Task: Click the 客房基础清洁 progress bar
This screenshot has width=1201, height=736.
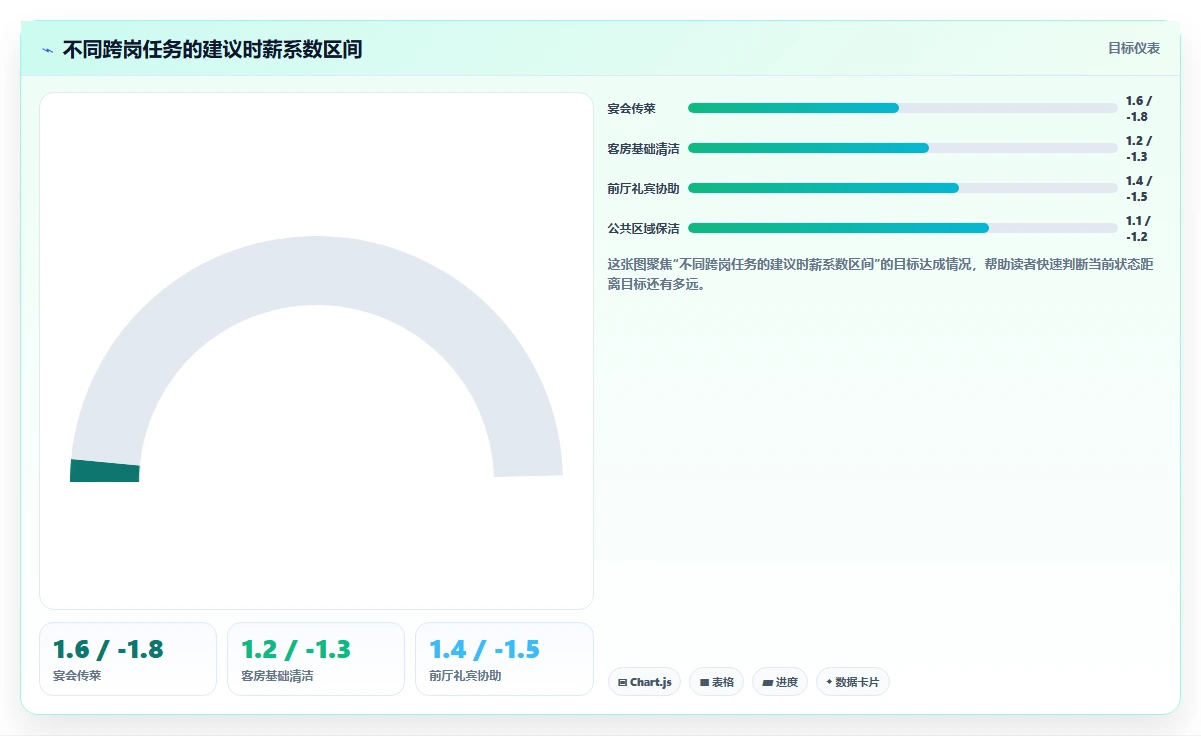Action: (902, 148)
